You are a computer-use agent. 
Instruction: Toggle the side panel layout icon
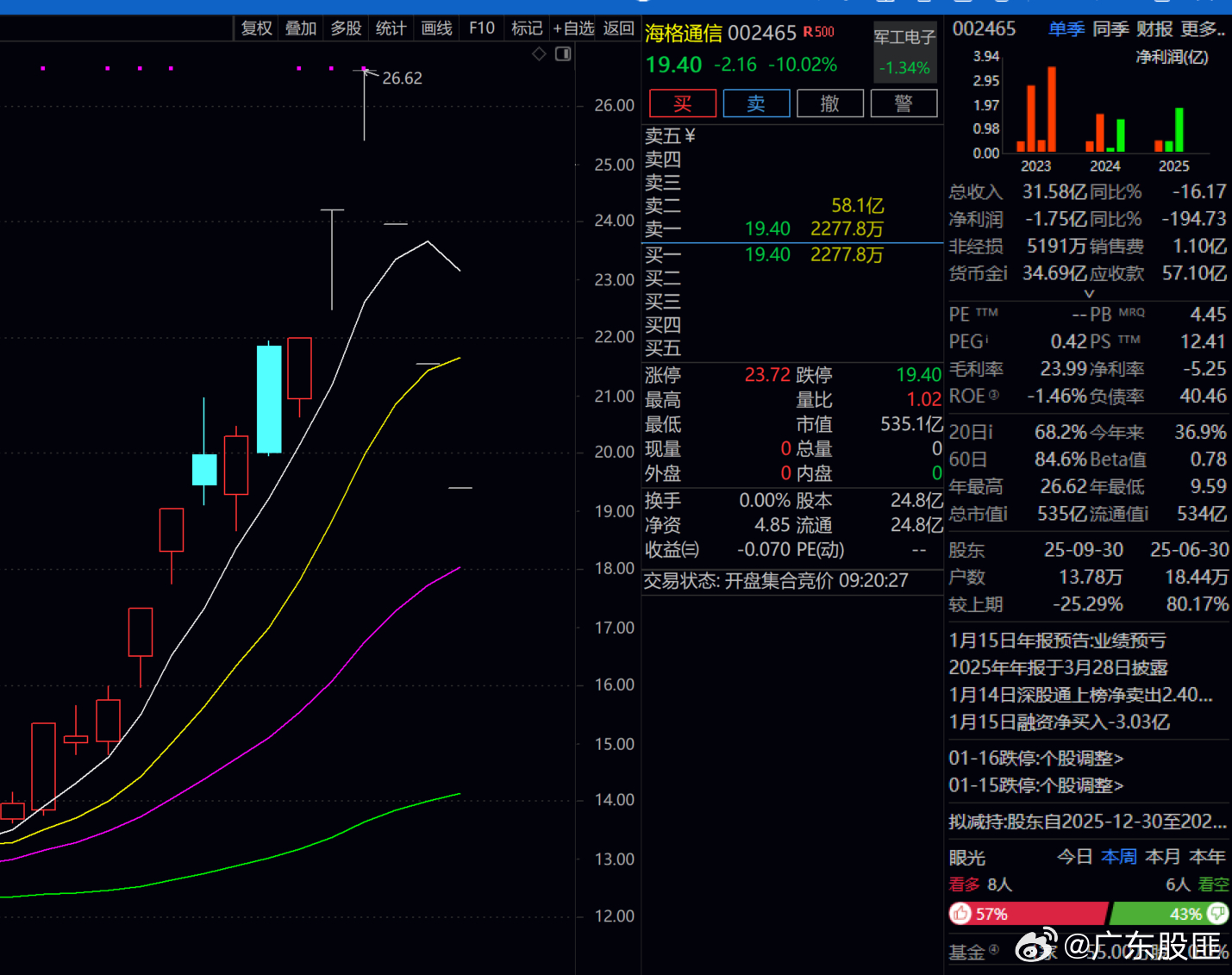[x=563, y=54]
